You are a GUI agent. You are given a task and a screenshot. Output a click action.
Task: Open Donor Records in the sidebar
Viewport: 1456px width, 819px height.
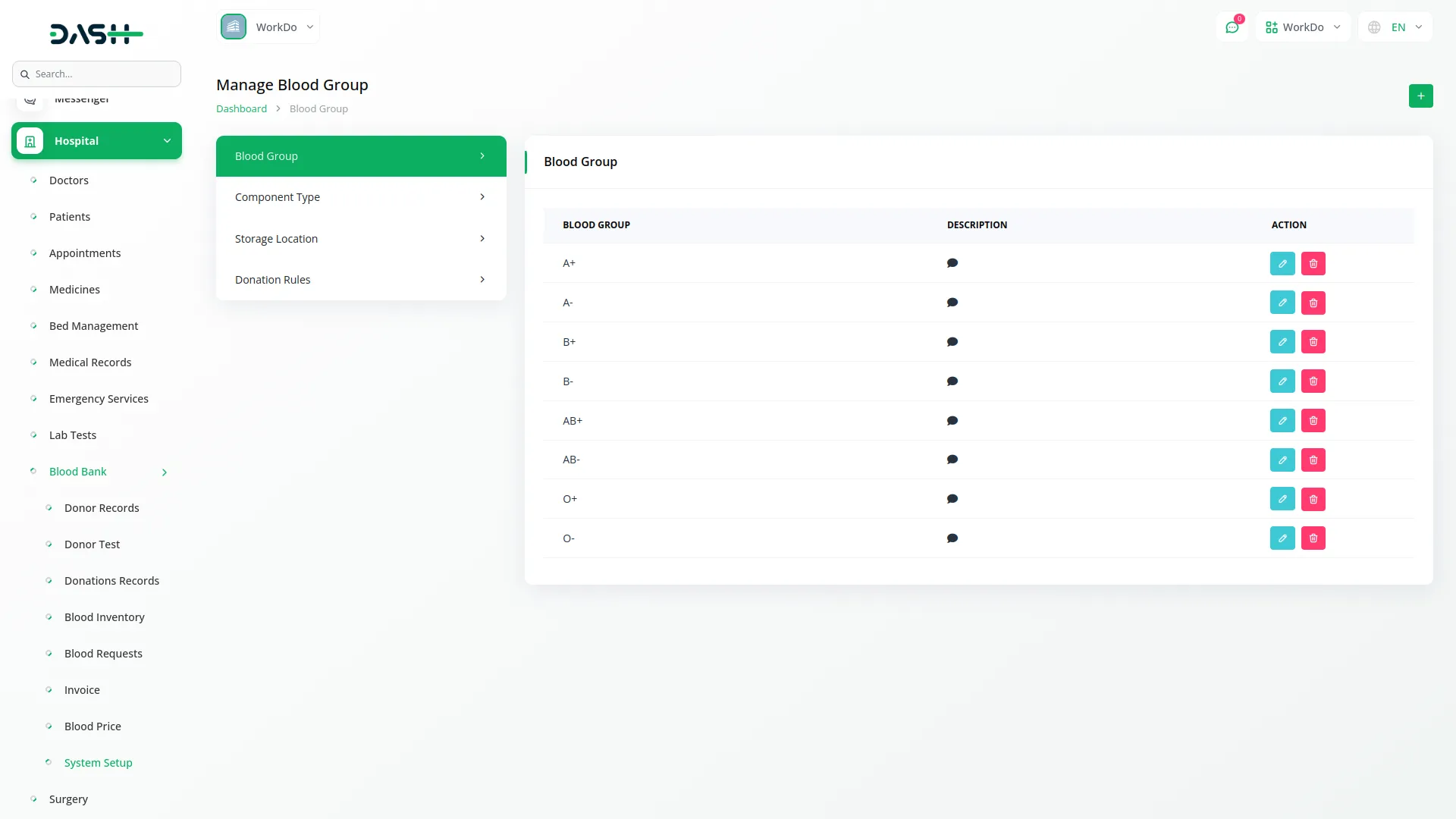[x=102, y=508]
